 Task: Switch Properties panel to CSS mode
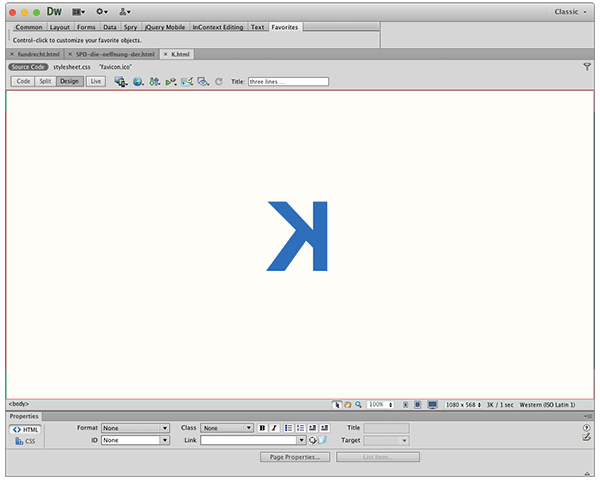pos(25,440)
